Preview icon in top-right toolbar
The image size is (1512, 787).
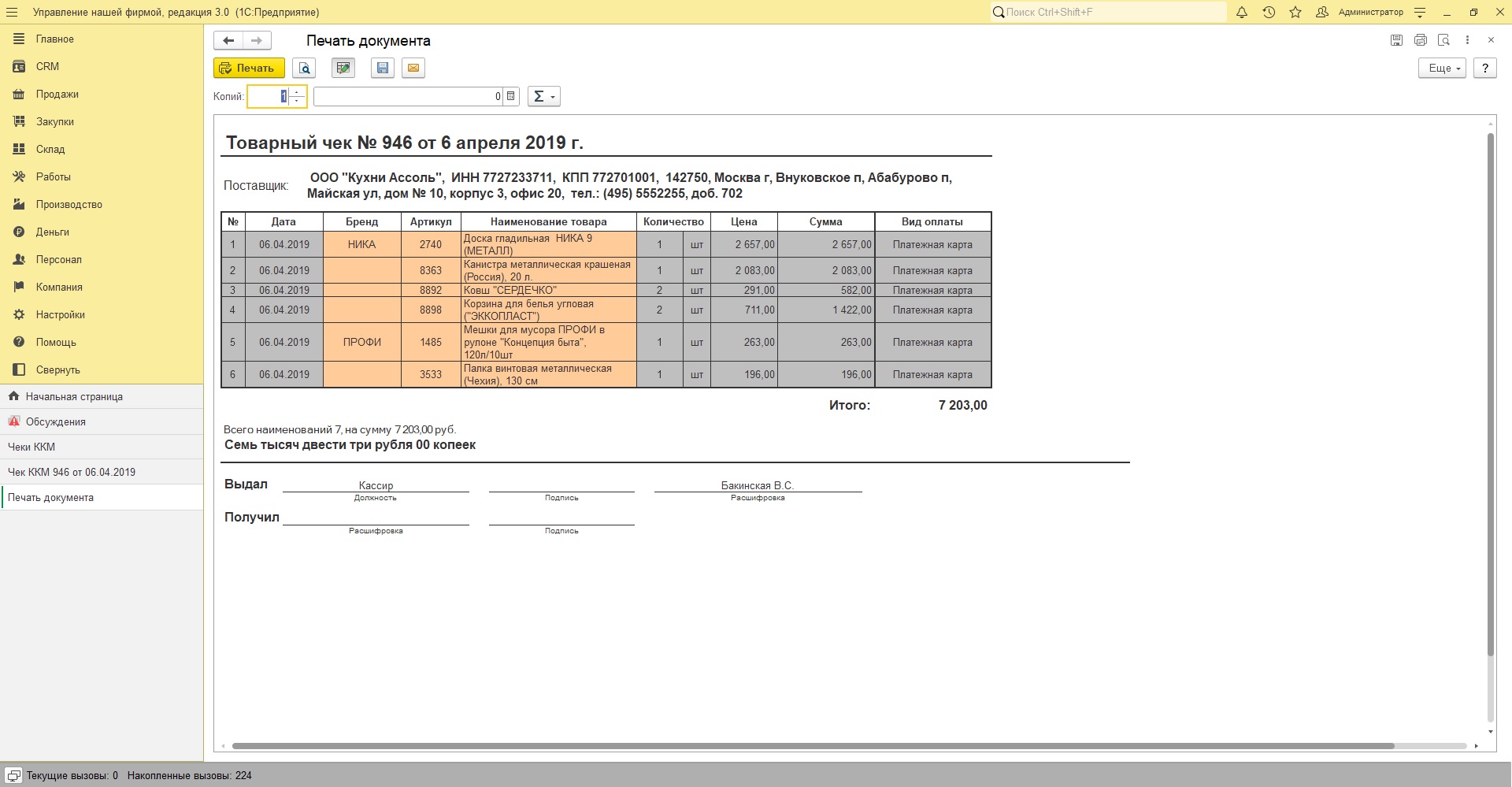coord(1443,40)
